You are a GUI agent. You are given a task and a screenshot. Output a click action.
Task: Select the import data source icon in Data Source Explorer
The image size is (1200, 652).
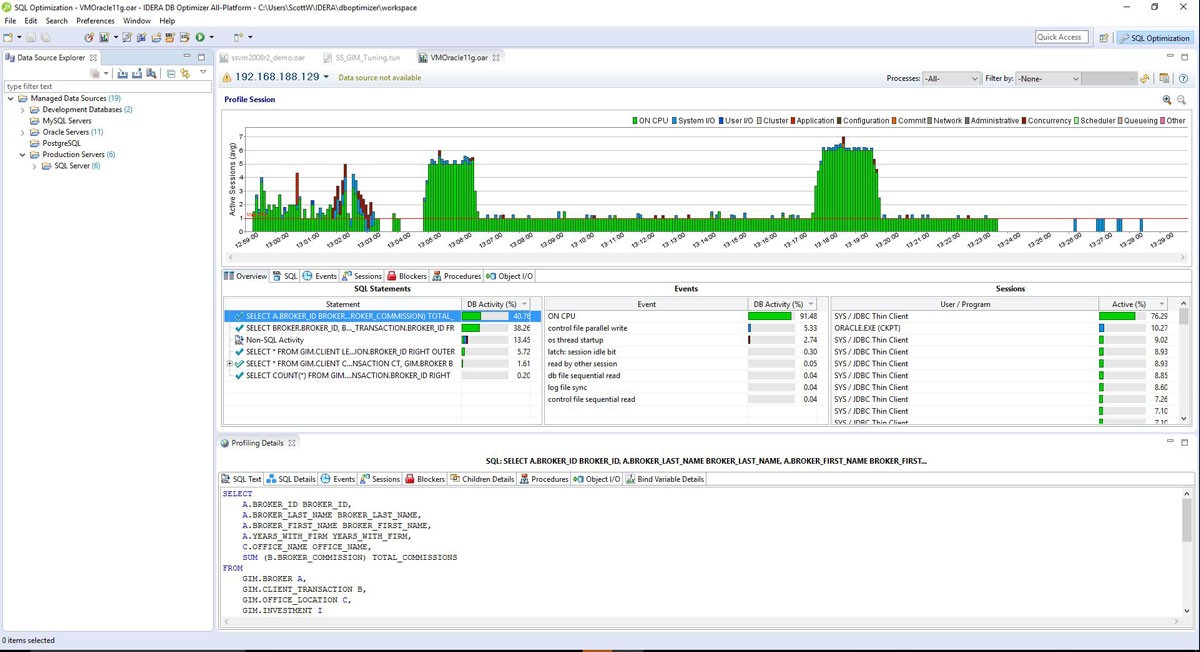pyautogui.click(x=123, y=72)
